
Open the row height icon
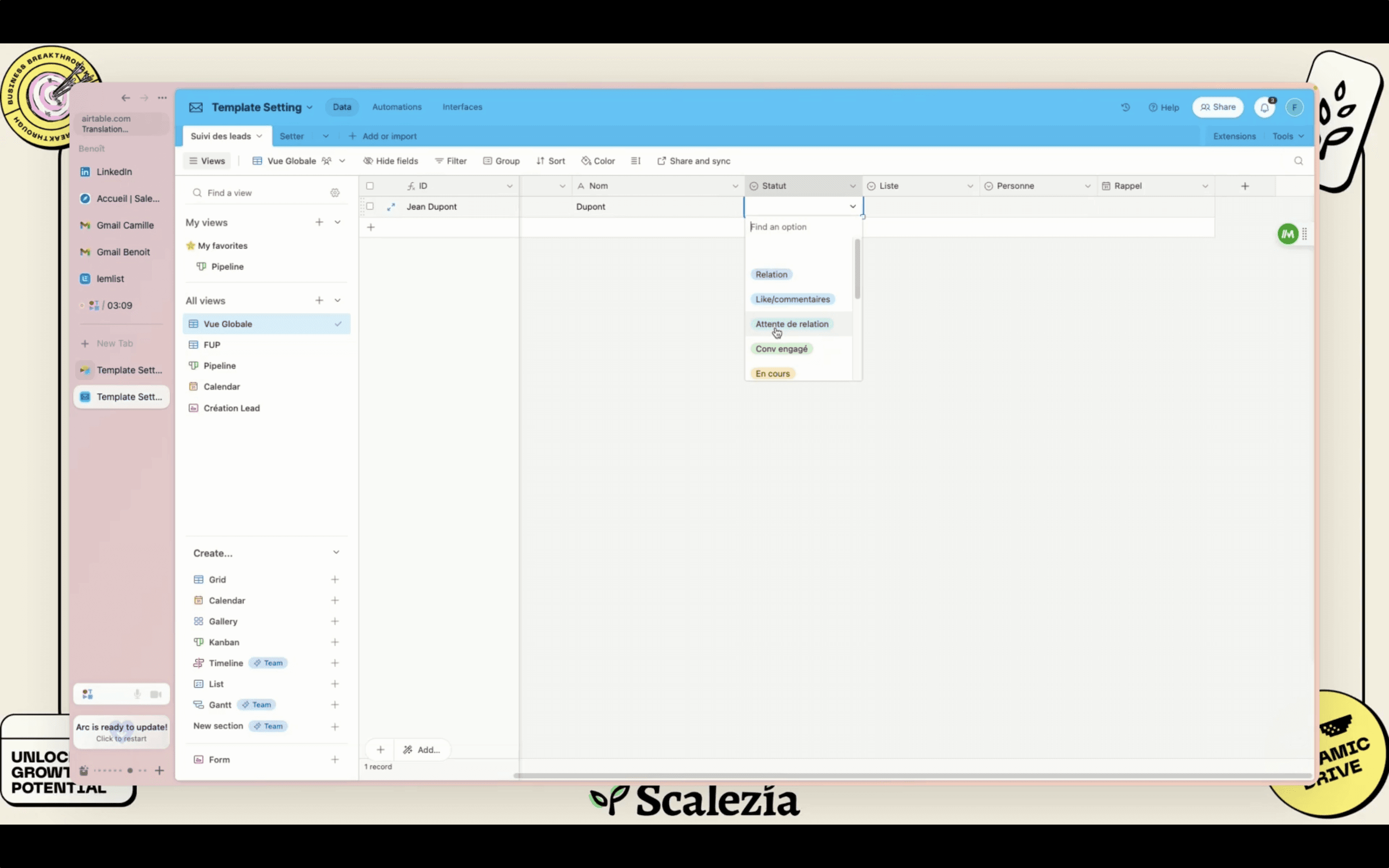pos(635,161)
